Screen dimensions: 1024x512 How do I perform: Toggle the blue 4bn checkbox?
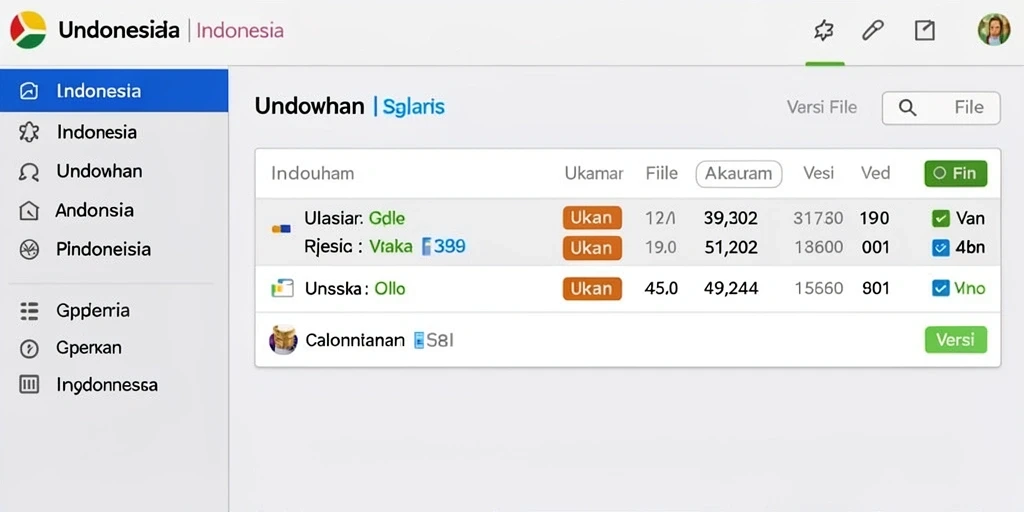point(940,248)
